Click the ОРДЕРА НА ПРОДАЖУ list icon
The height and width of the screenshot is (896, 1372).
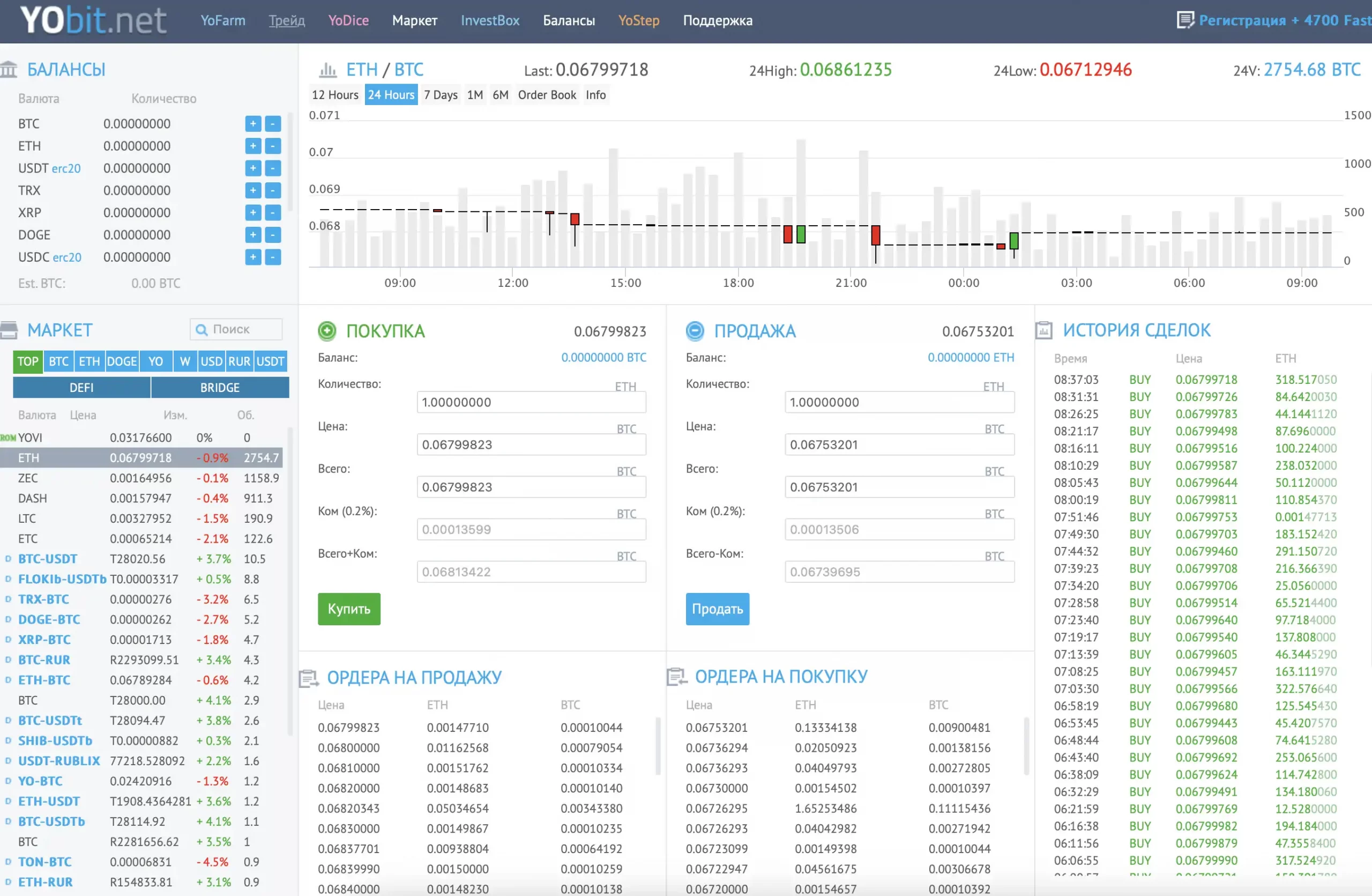[x=308, y=678]
